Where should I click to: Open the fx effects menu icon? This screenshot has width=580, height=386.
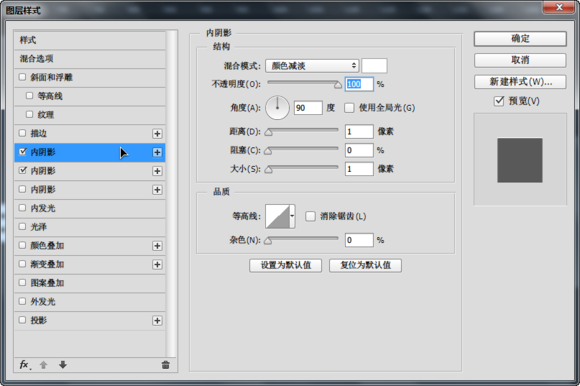(25, 365)
